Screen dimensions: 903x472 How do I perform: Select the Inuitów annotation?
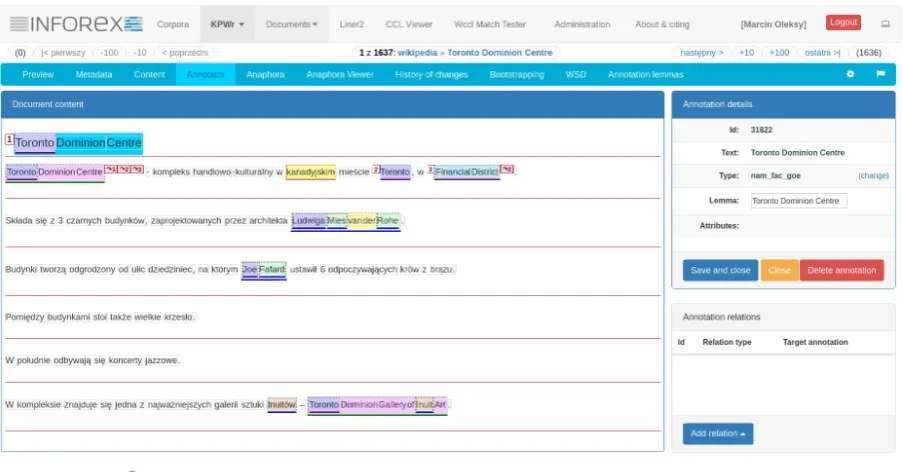point(282,405)
